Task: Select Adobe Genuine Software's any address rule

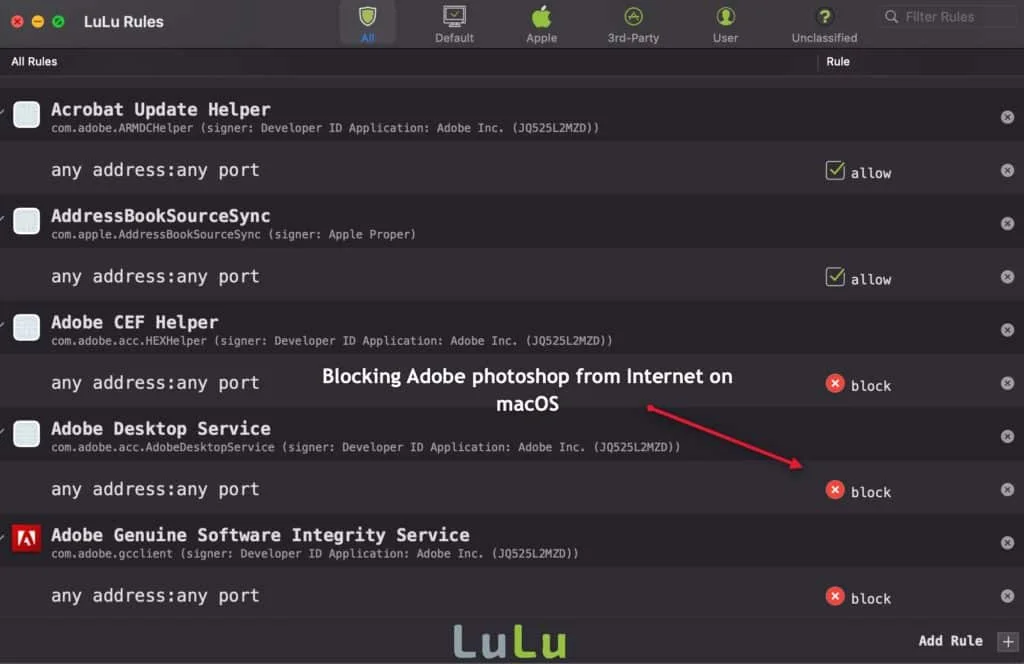Action: (x=155, y=596)
